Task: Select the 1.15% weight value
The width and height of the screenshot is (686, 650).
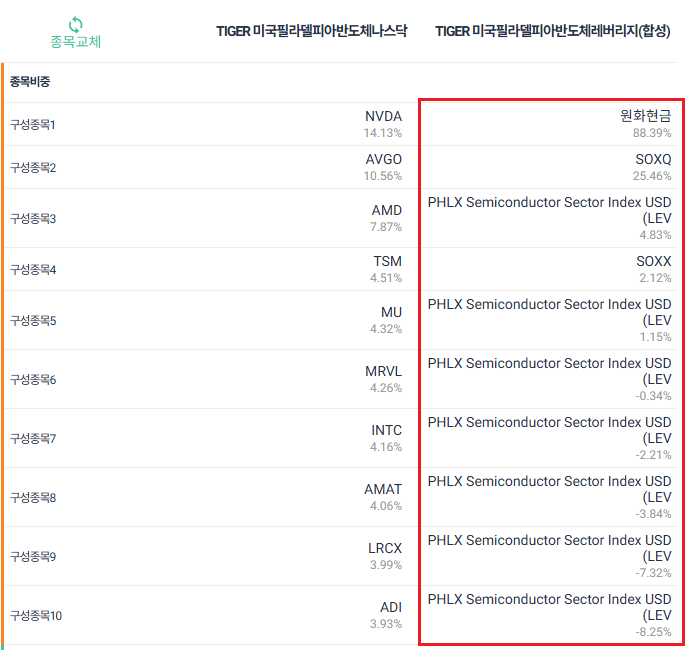Action: click(655, 337)
